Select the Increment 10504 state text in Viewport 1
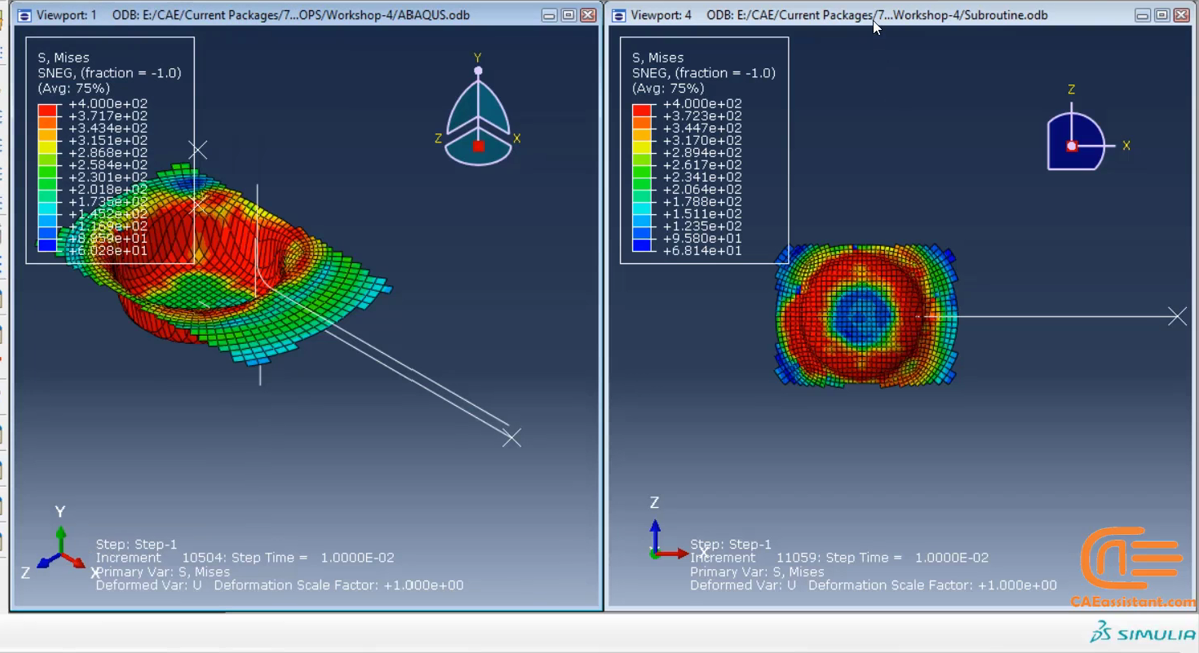 245,557
